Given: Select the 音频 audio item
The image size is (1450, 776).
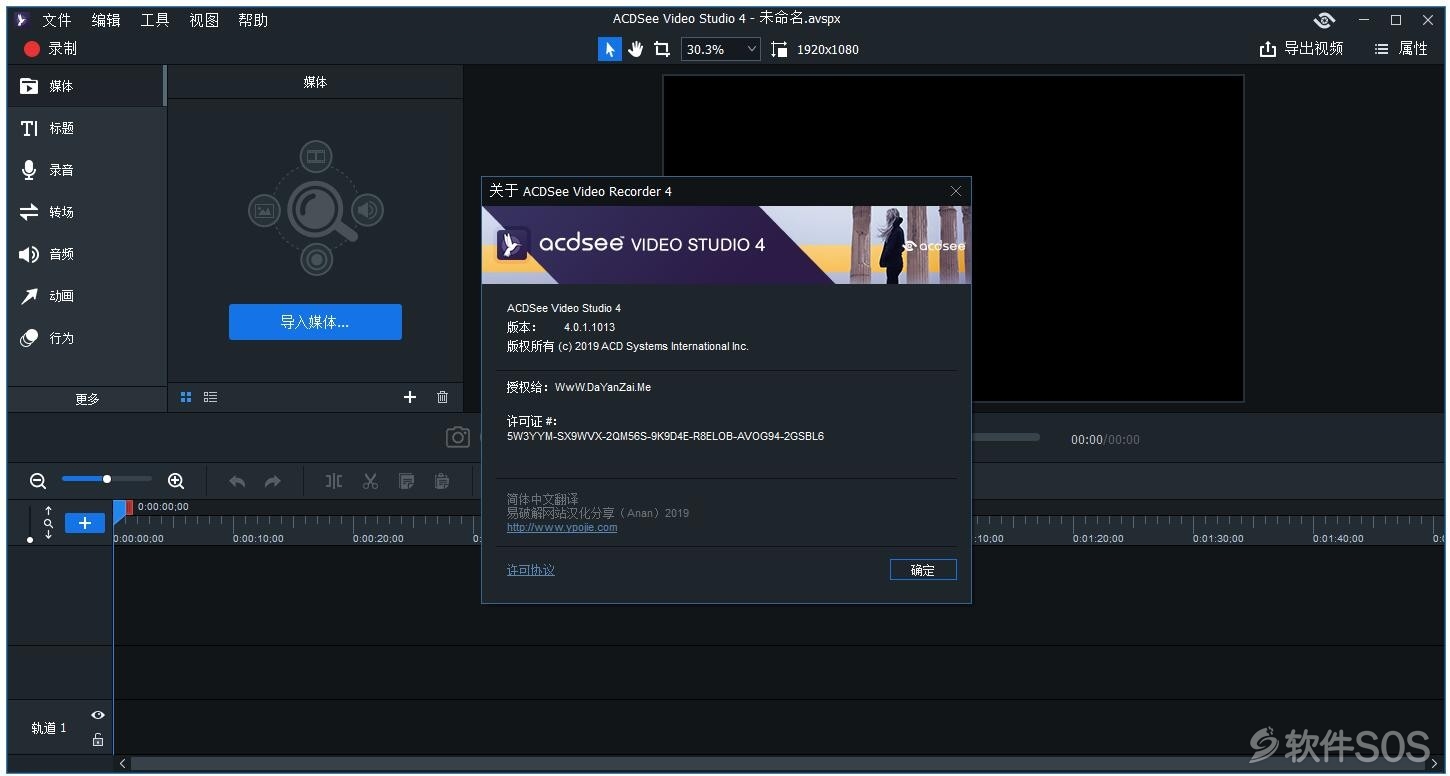Looking at the screenshot, I should (x=86, y=254).
